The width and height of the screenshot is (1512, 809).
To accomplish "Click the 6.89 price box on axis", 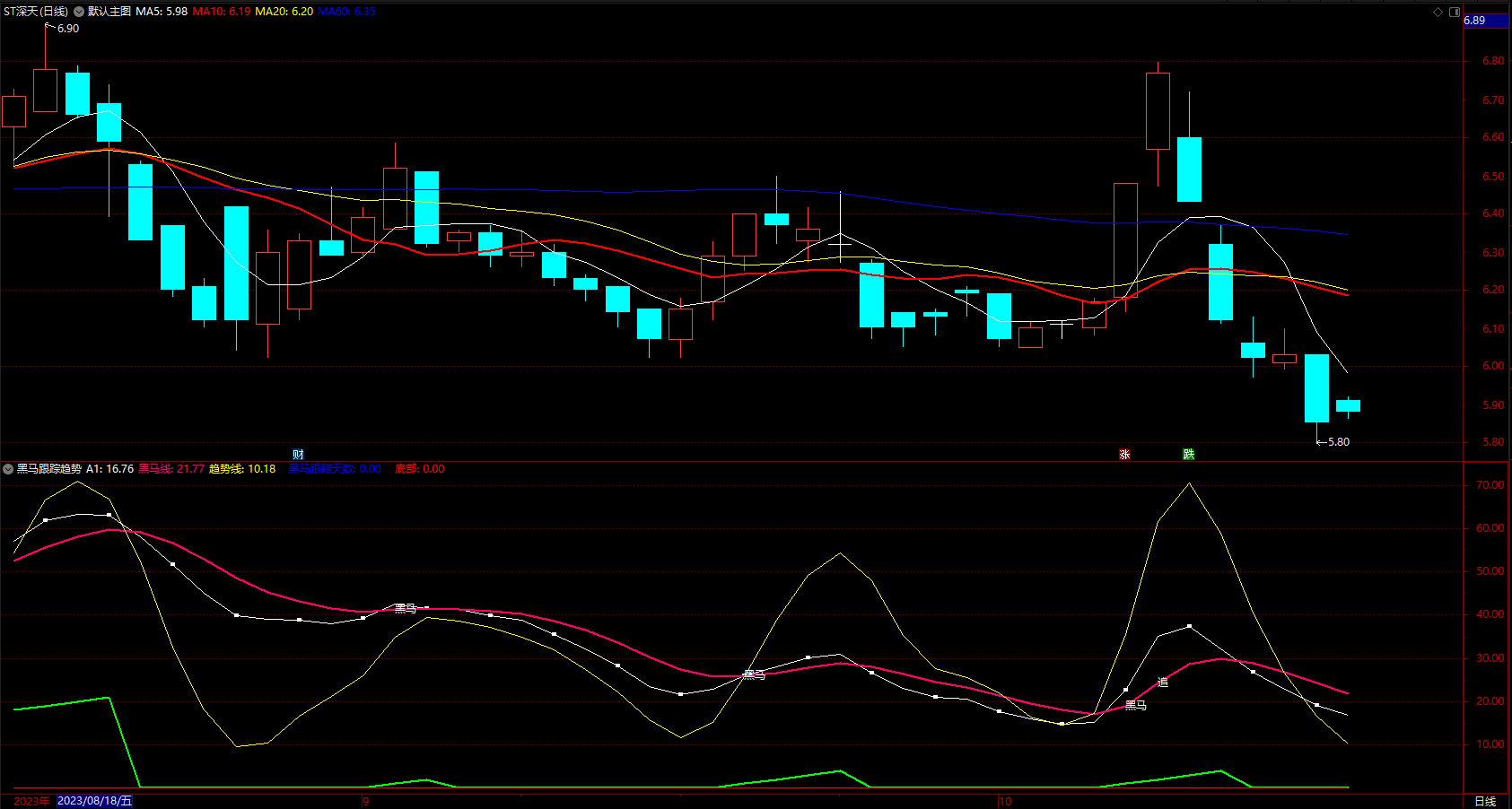I will click(1486, 21).
